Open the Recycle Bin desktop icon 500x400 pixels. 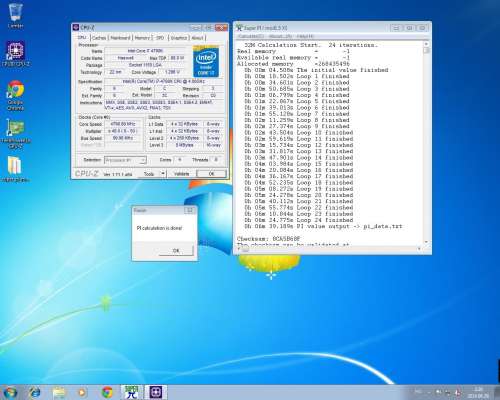click(x=15, y=16)
